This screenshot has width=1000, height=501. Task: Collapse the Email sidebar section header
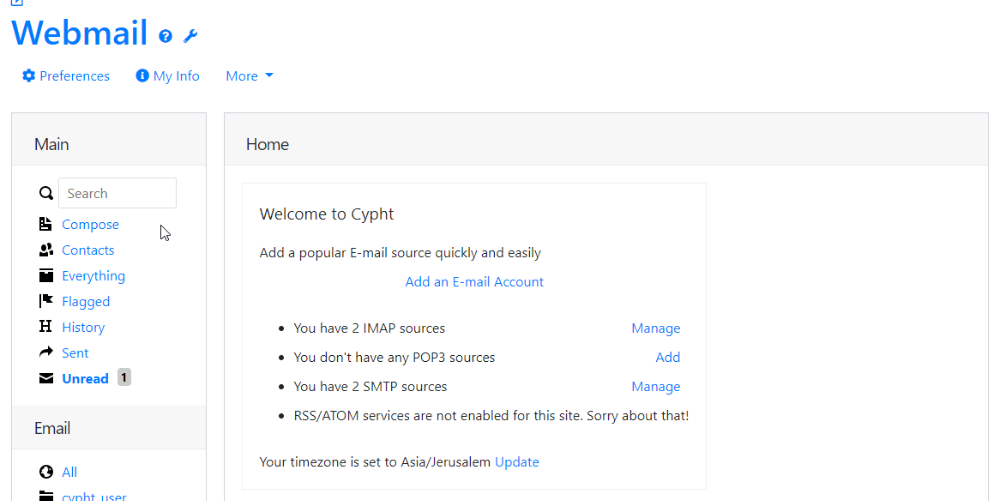pyautogui.click(x=109, y=428)
